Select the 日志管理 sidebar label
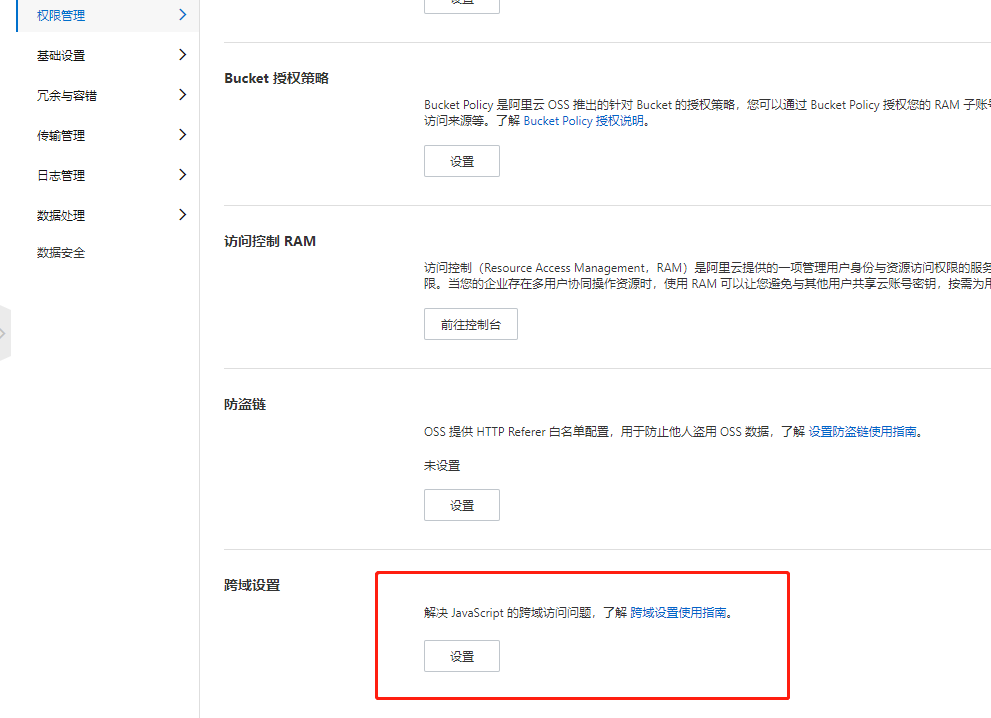 61,176
